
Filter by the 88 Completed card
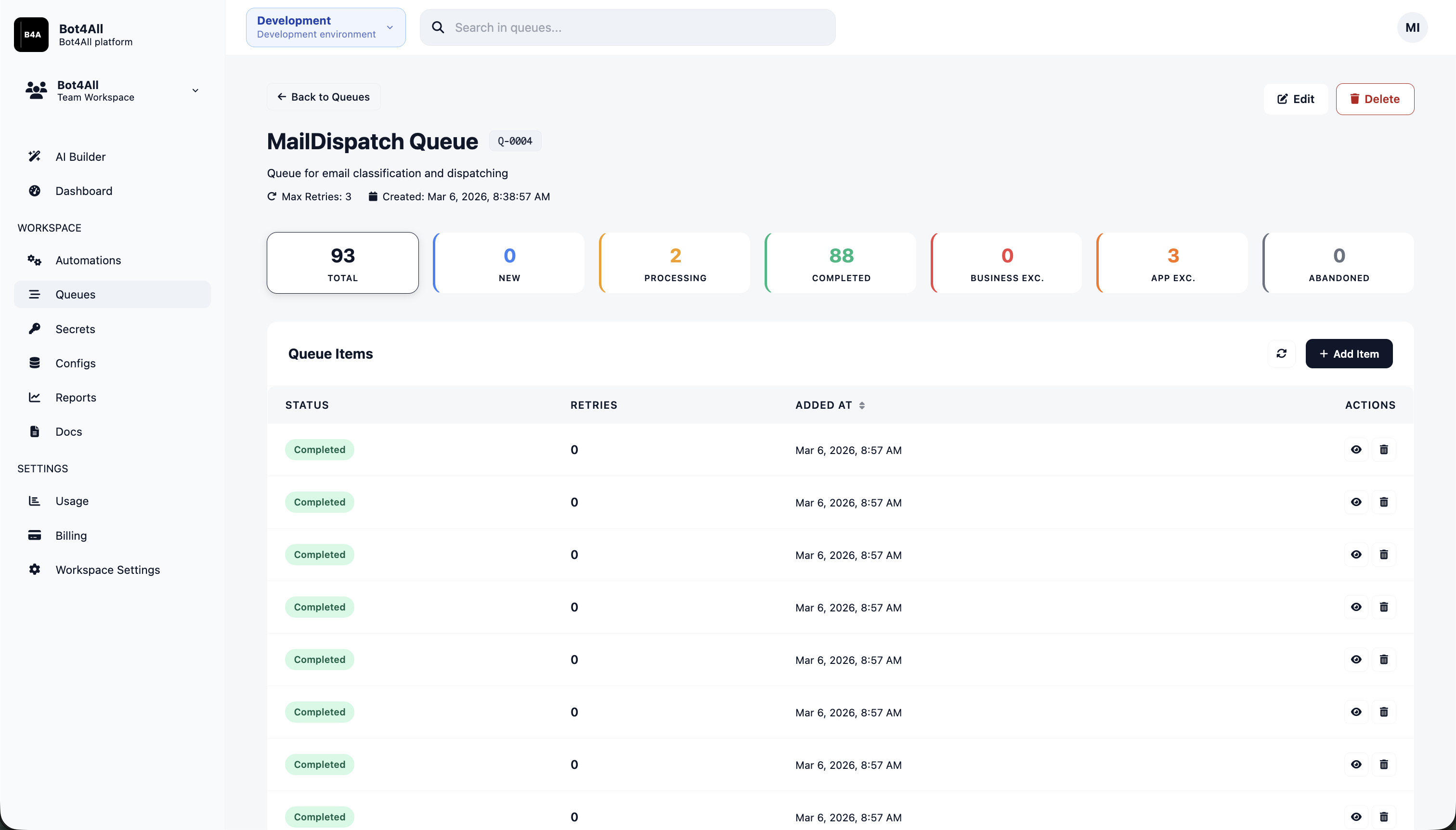(x=840, y=263)
